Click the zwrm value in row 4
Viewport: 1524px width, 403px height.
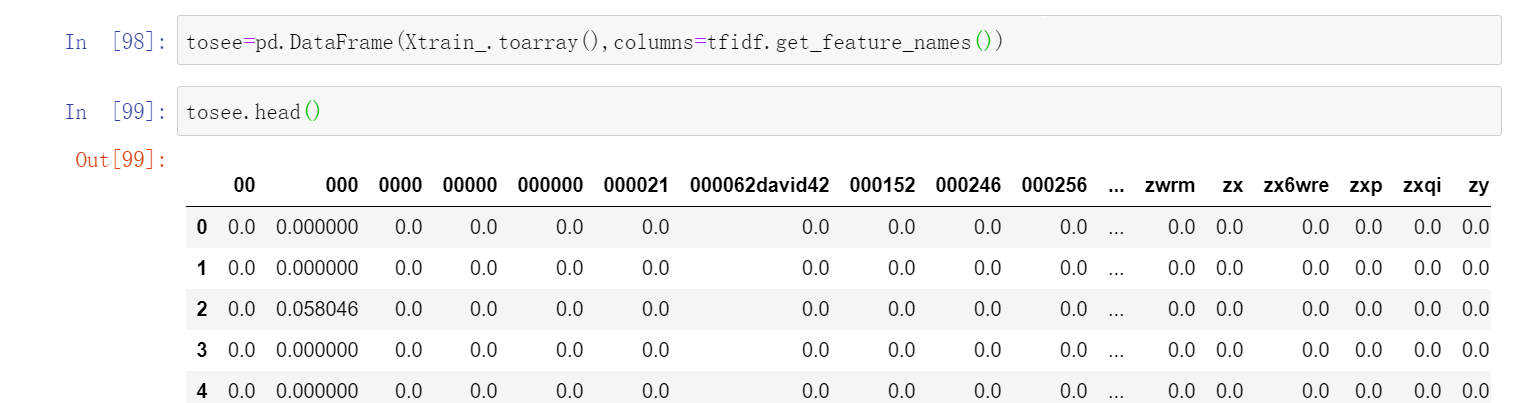[1181, 392]
